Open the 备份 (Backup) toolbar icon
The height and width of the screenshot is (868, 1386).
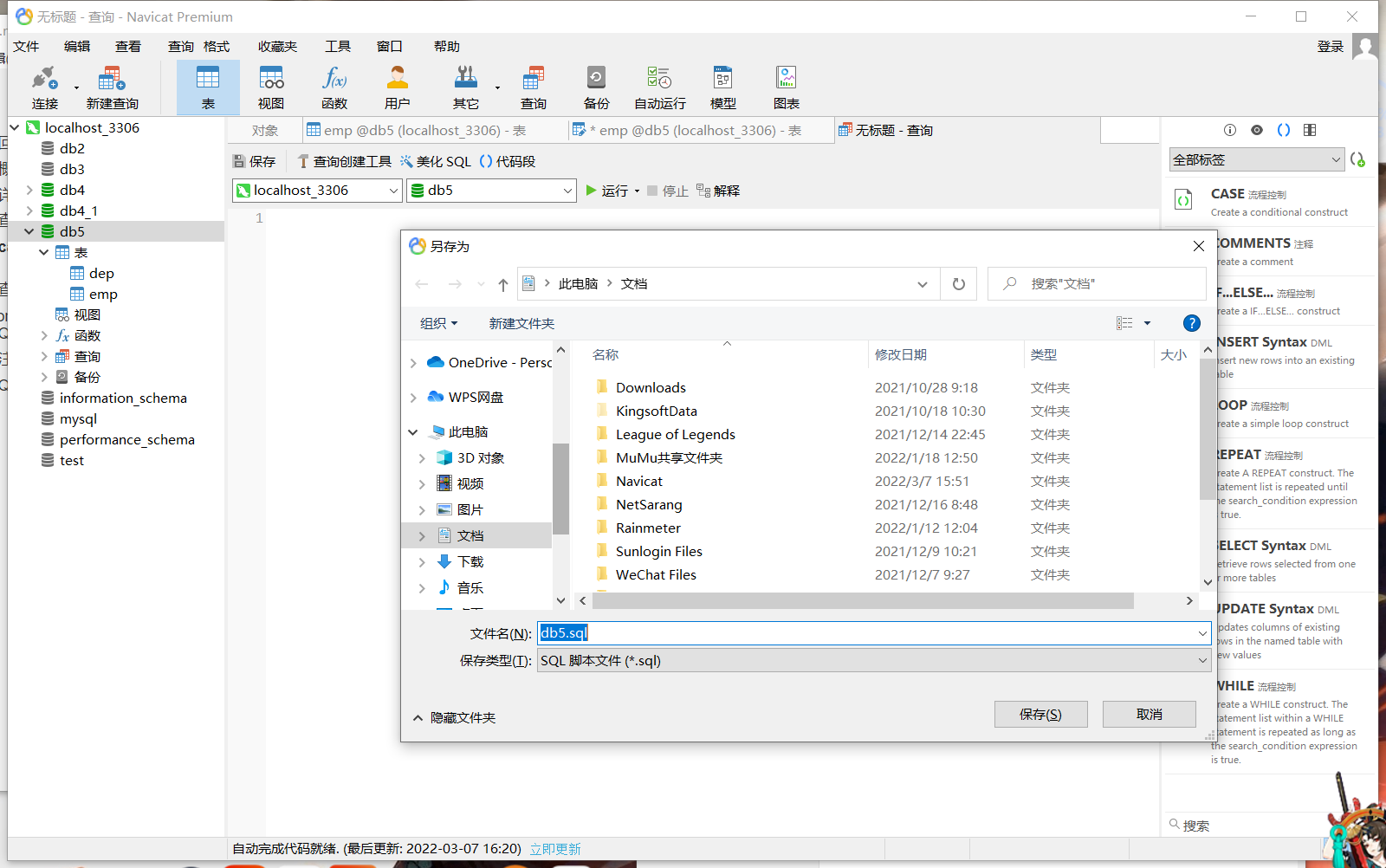pyautogui.click(x=596, y=87)
